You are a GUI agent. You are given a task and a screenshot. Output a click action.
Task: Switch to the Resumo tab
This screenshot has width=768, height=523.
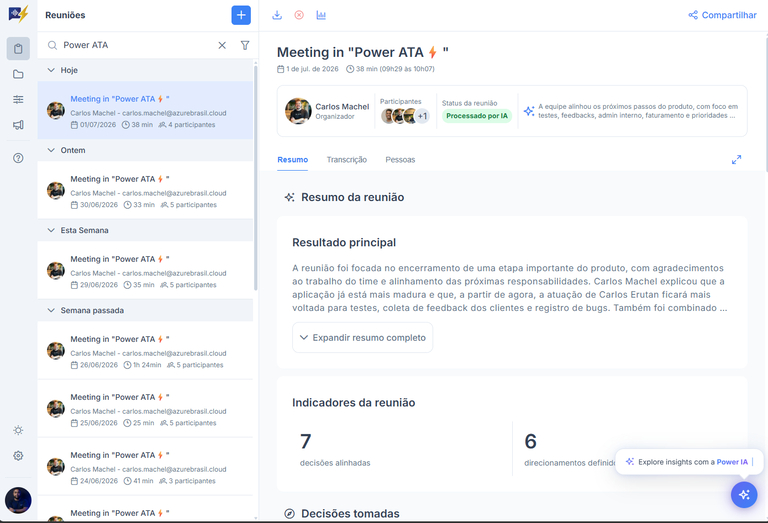click(292, 160)
